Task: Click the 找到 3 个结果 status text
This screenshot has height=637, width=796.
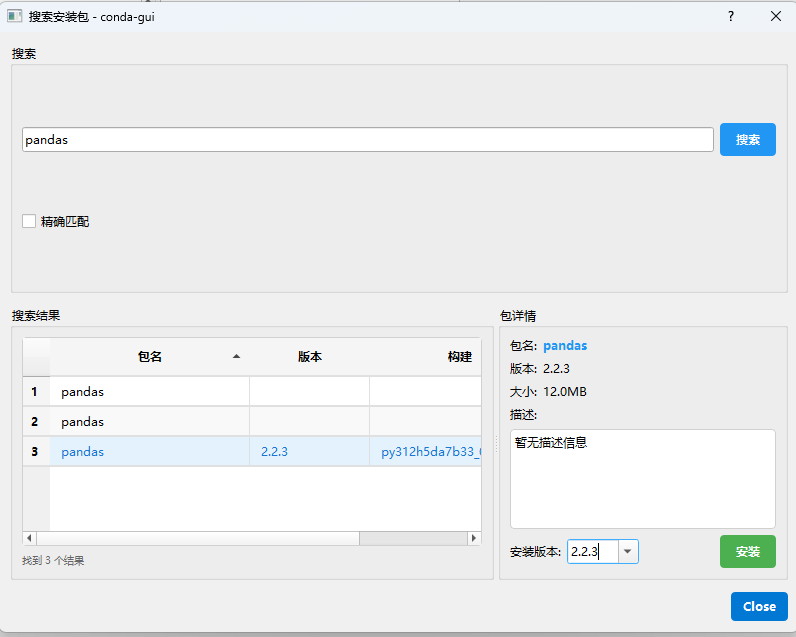Action: click(x=53, y=560)
